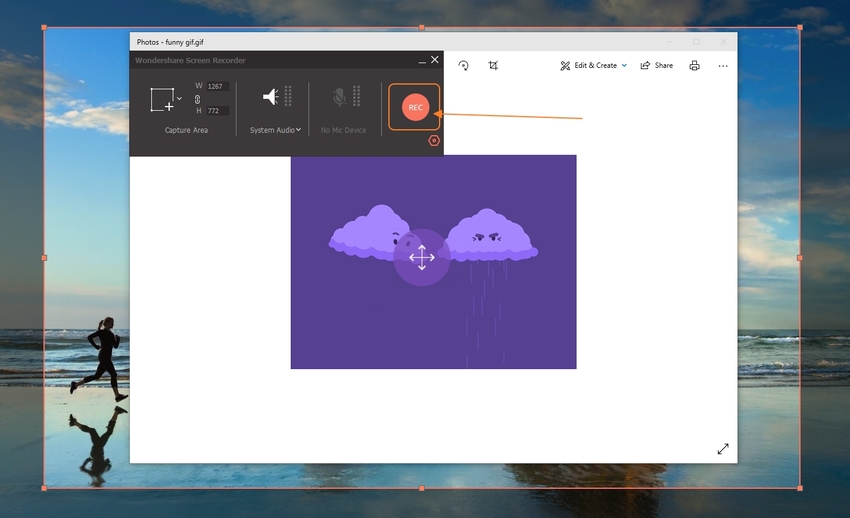Click the move crosshair on the capture area

421,257
